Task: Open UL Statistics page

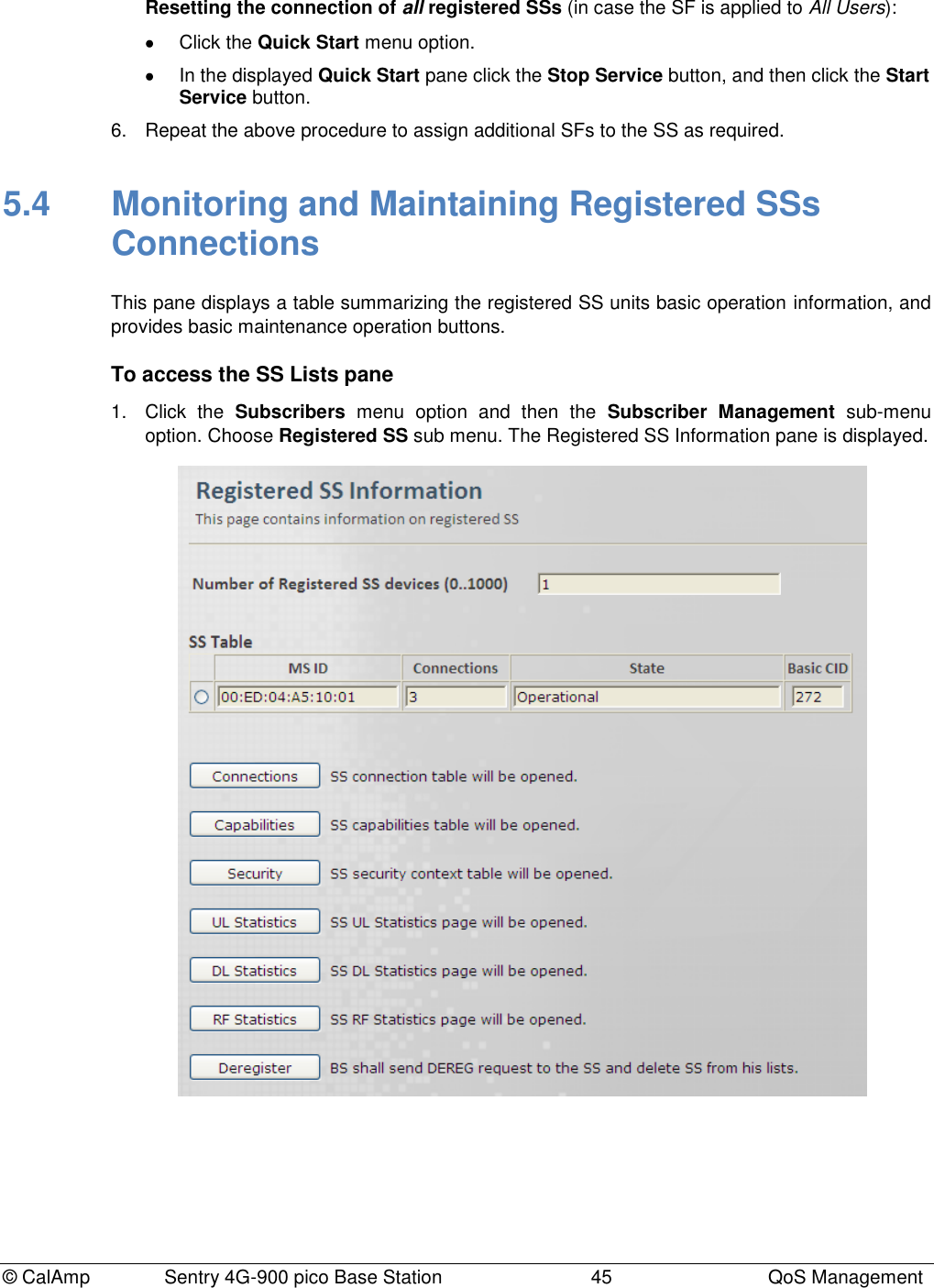Action: [255, 921]
